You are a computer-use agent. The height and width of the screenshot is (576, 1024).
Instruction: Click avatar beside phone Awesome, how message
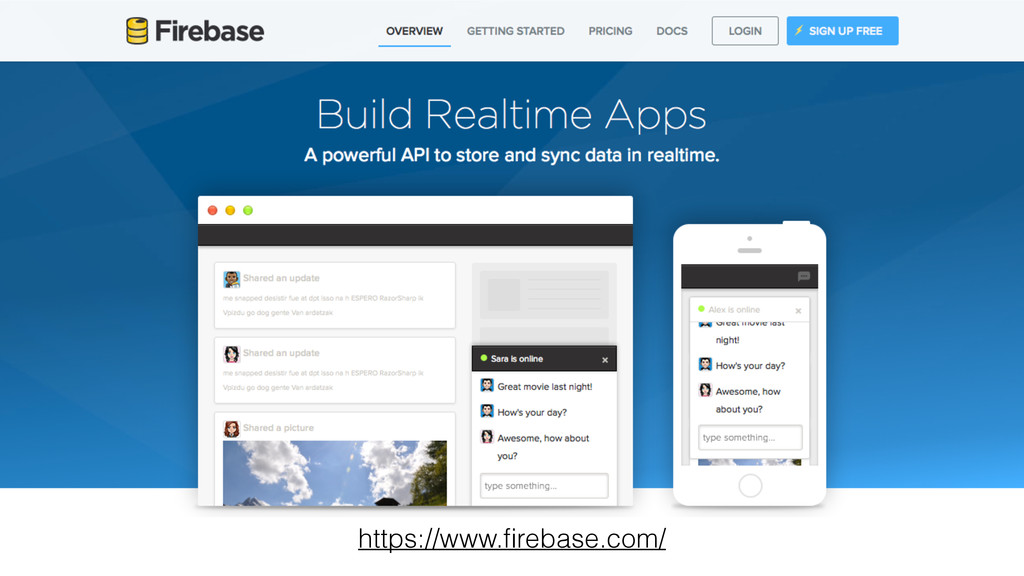click(705, 390)
